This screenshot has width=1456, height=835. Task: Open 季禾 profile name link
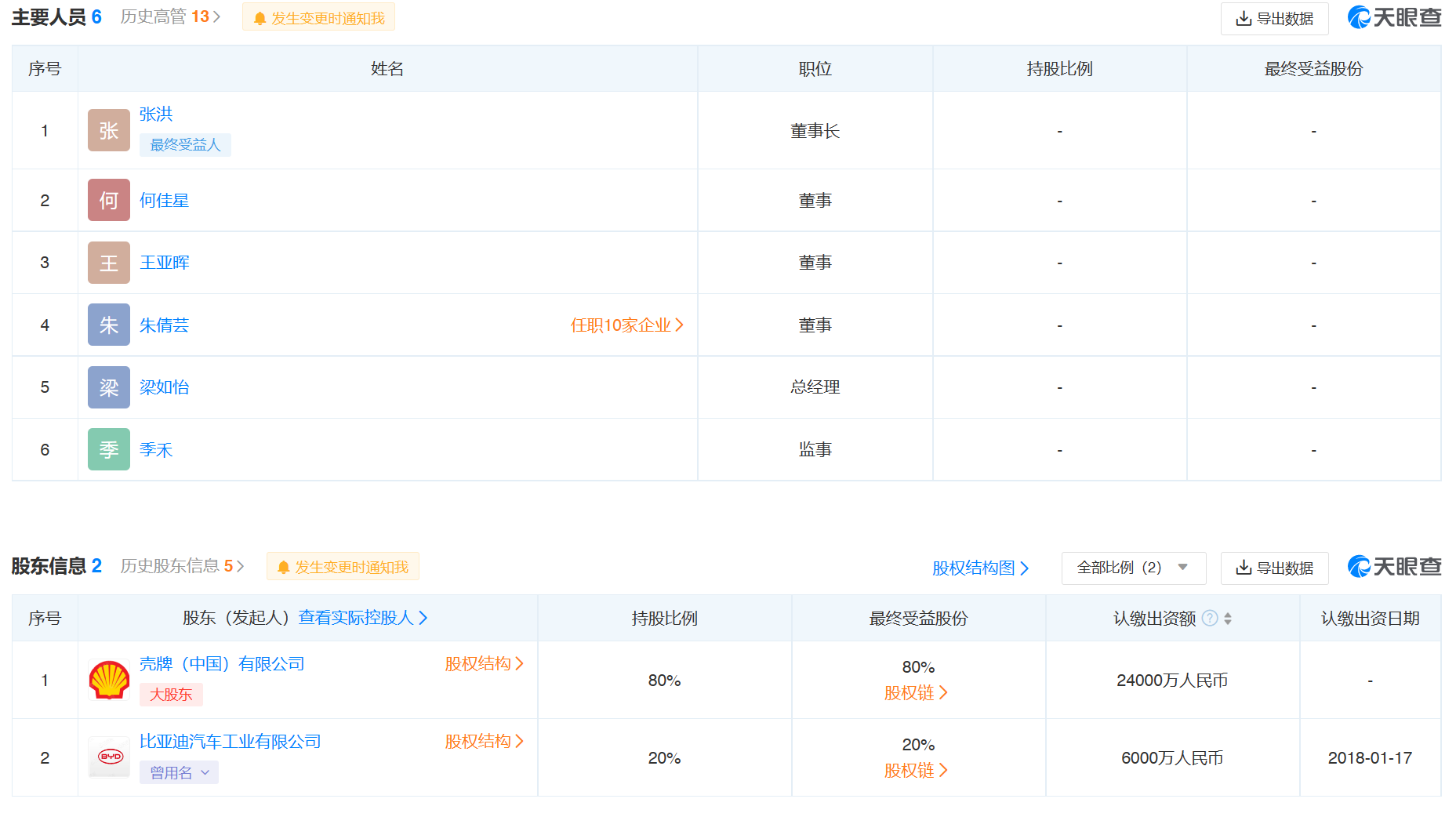click(x=156, y=449)
